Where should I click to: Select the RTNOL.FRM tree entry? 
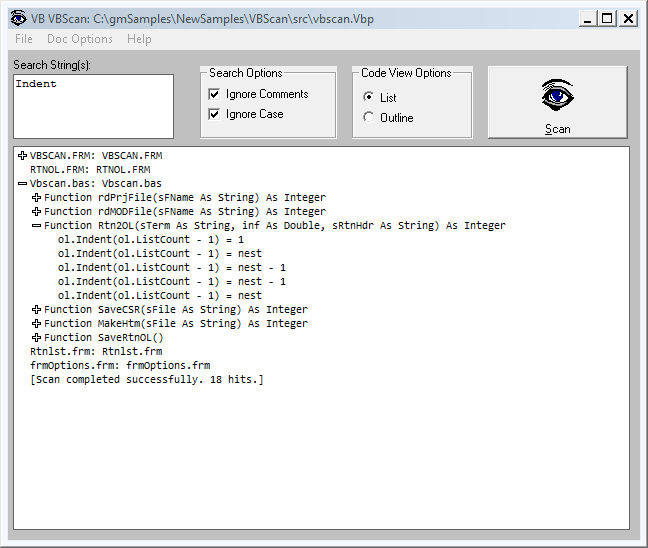point(90,170)
